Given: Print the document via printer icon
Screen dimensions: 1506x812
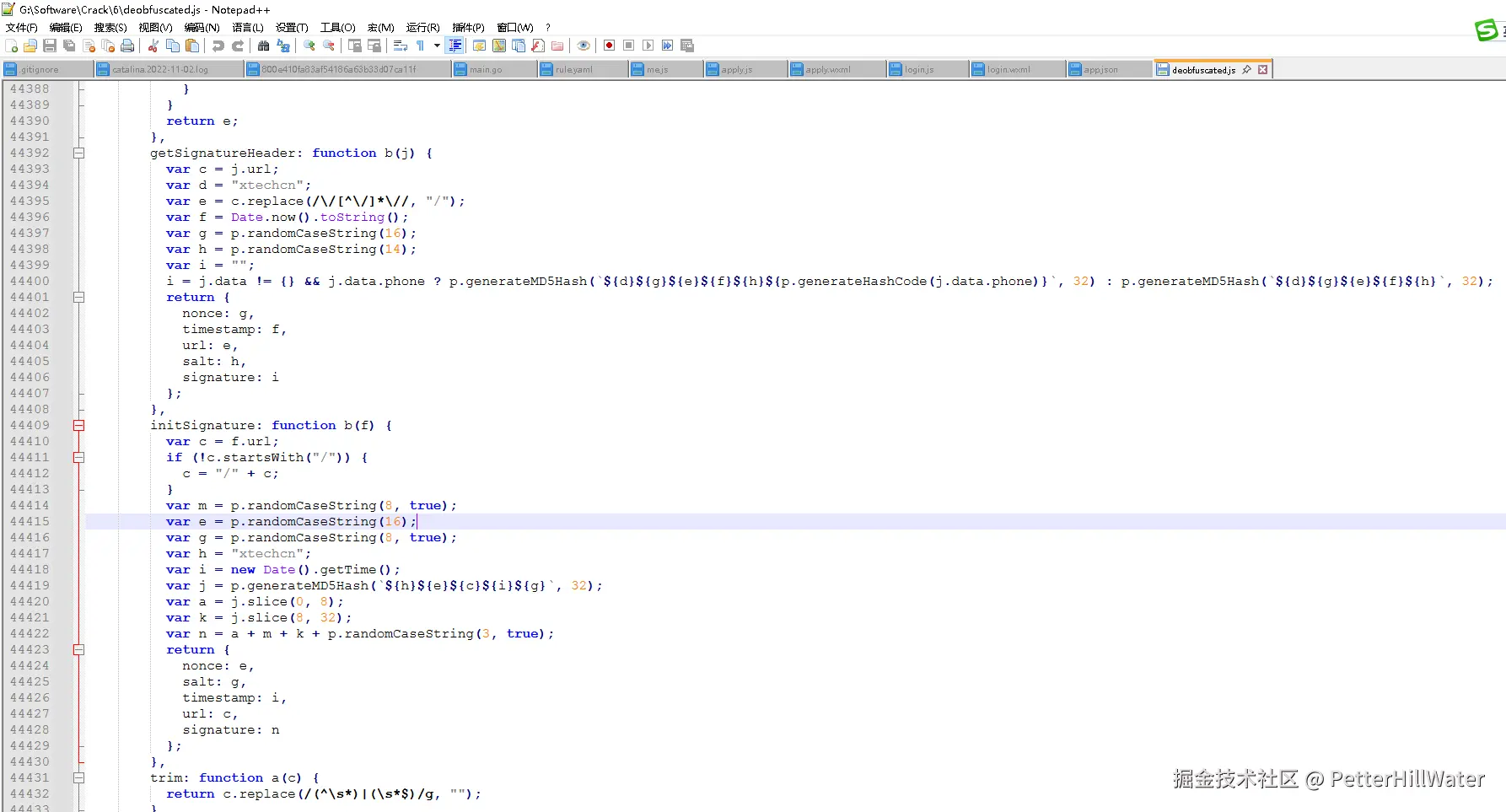Looking at the screenshot, I should coord(127,46).
